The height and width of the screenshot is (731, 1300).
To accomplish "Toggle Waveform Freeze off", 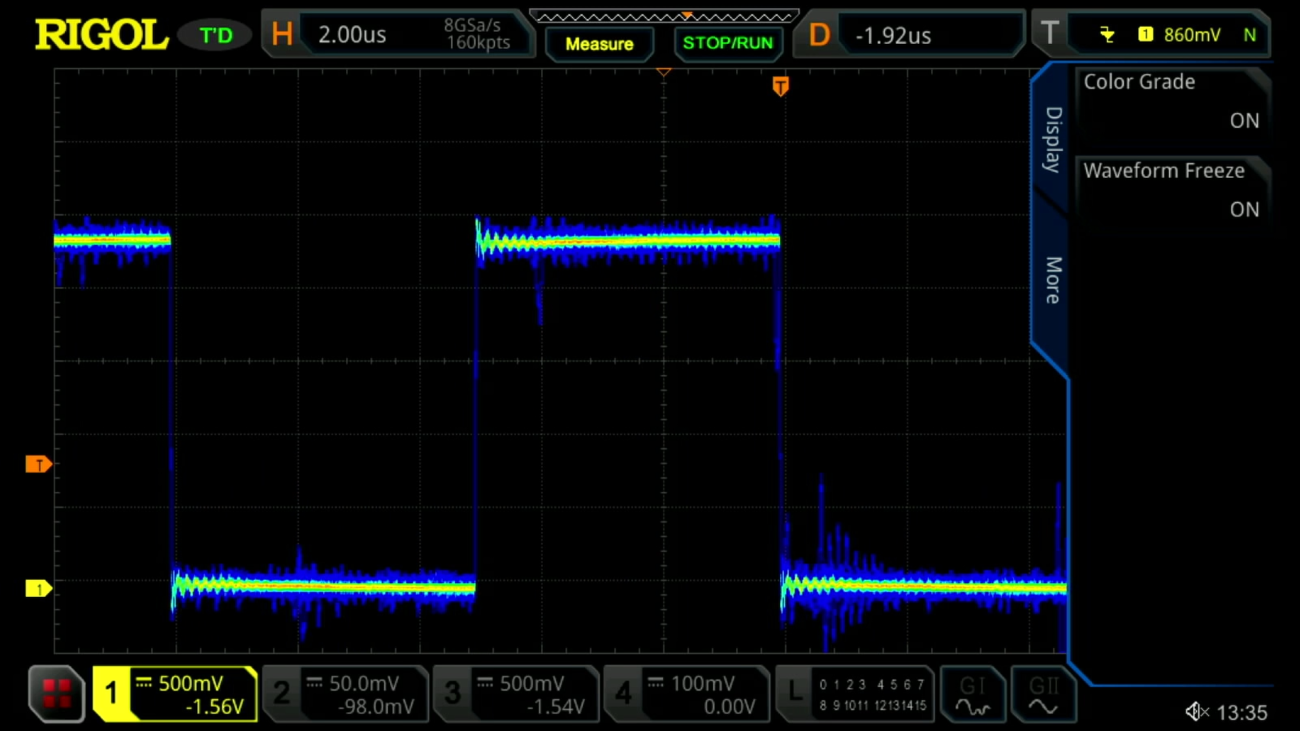I will pos(1172,189).
